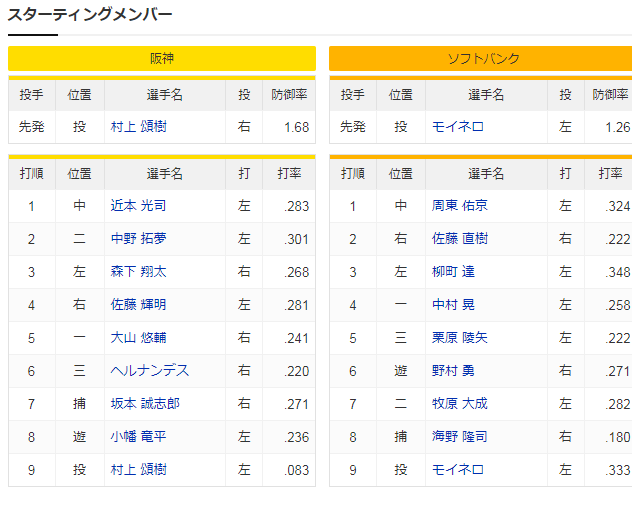Click batting average .281 for 佐藤 輝明
This screenshot has width=632, height=505.
click(x=297, y=305)
